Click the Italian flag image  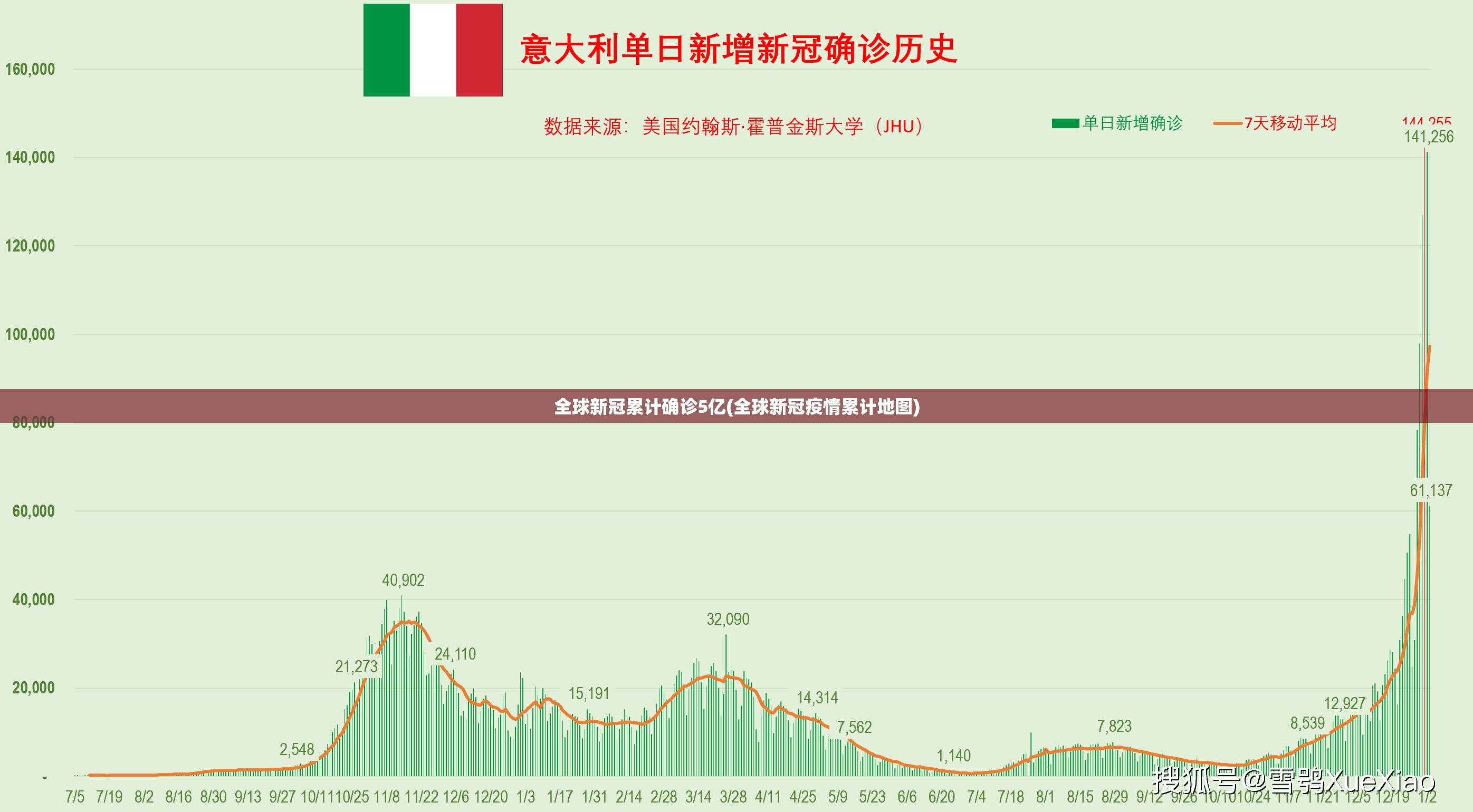(x=433, y=50)
